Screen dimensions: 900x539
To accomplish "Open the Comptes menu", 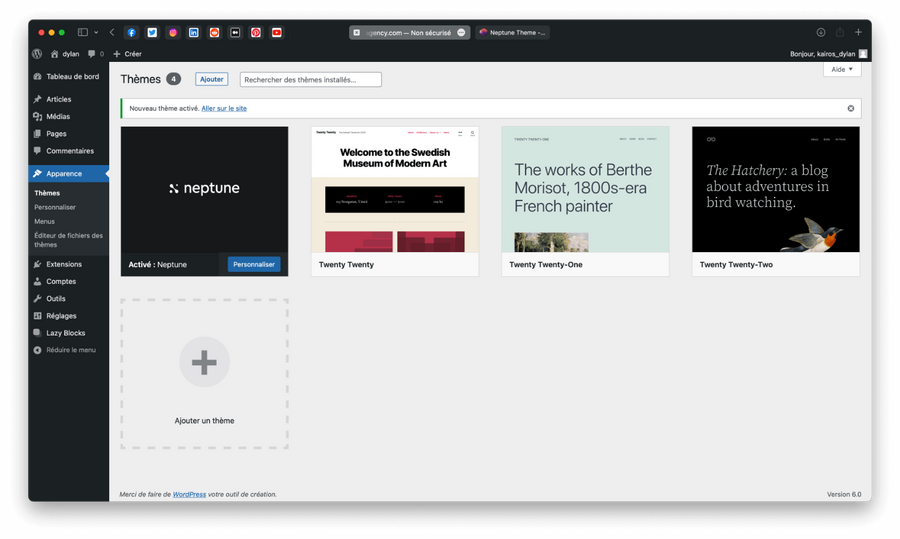I will (x=68, y=282).
